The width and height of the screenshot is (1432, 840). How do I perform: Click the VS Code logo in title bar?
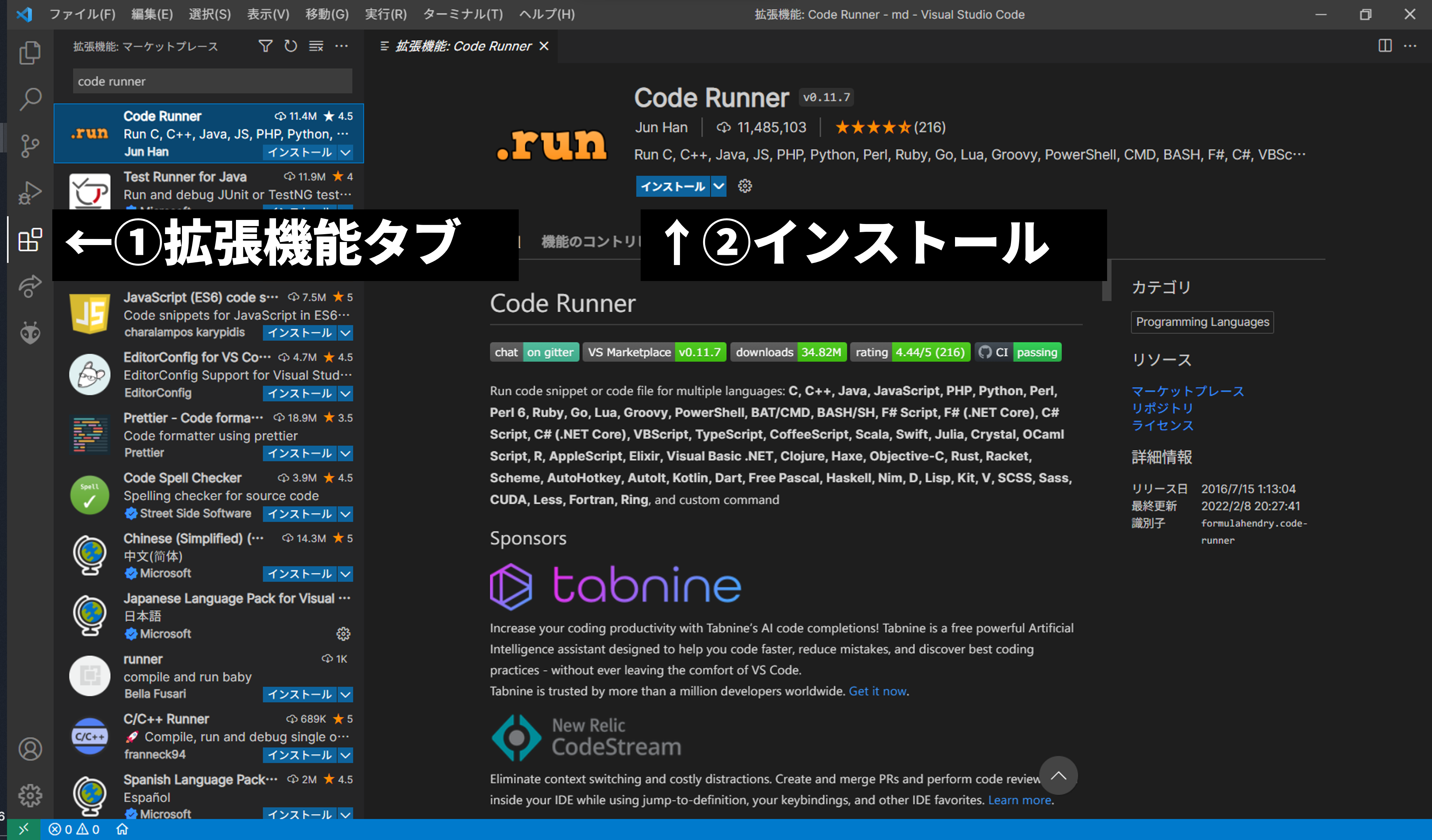click(x=24, y=14)
